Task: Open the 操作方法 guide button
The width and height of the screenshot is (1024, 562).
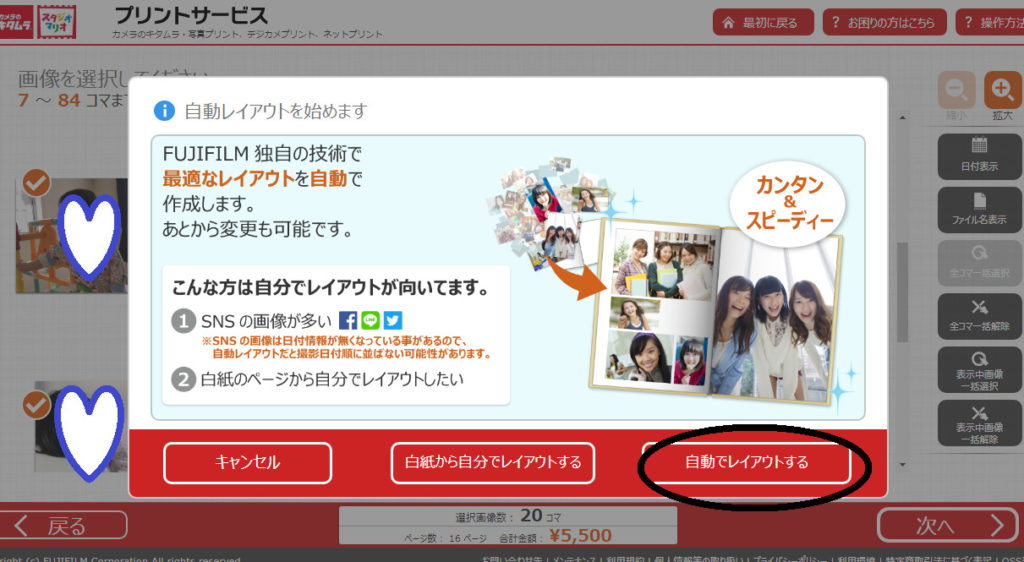Action: (990, 23)
